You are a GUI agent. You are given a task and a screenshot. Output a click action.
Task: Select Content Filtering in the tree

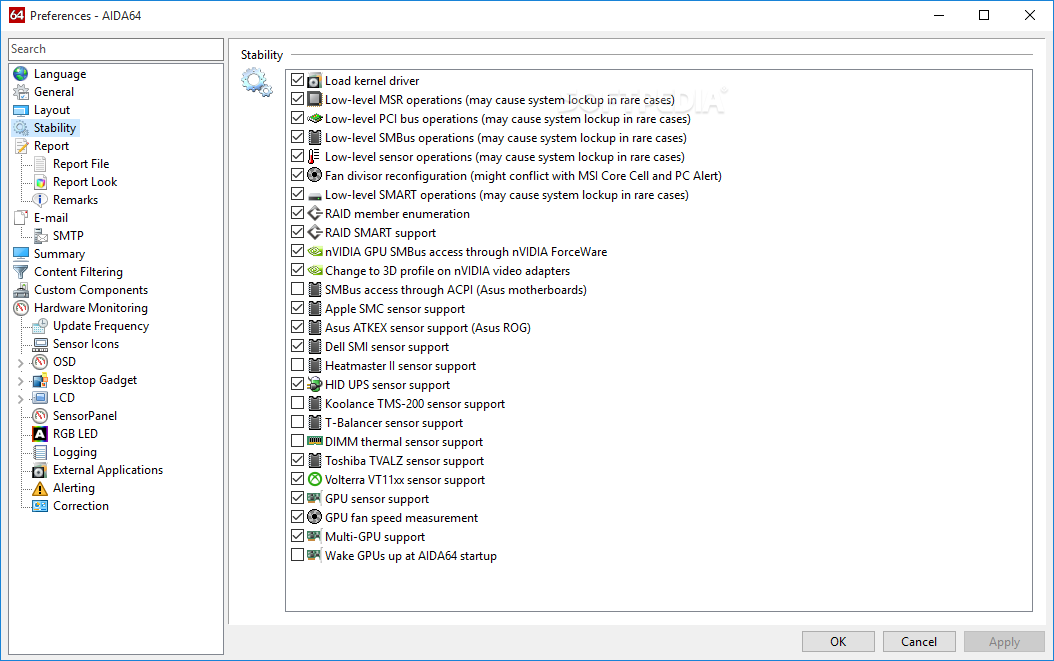point(79,272)
